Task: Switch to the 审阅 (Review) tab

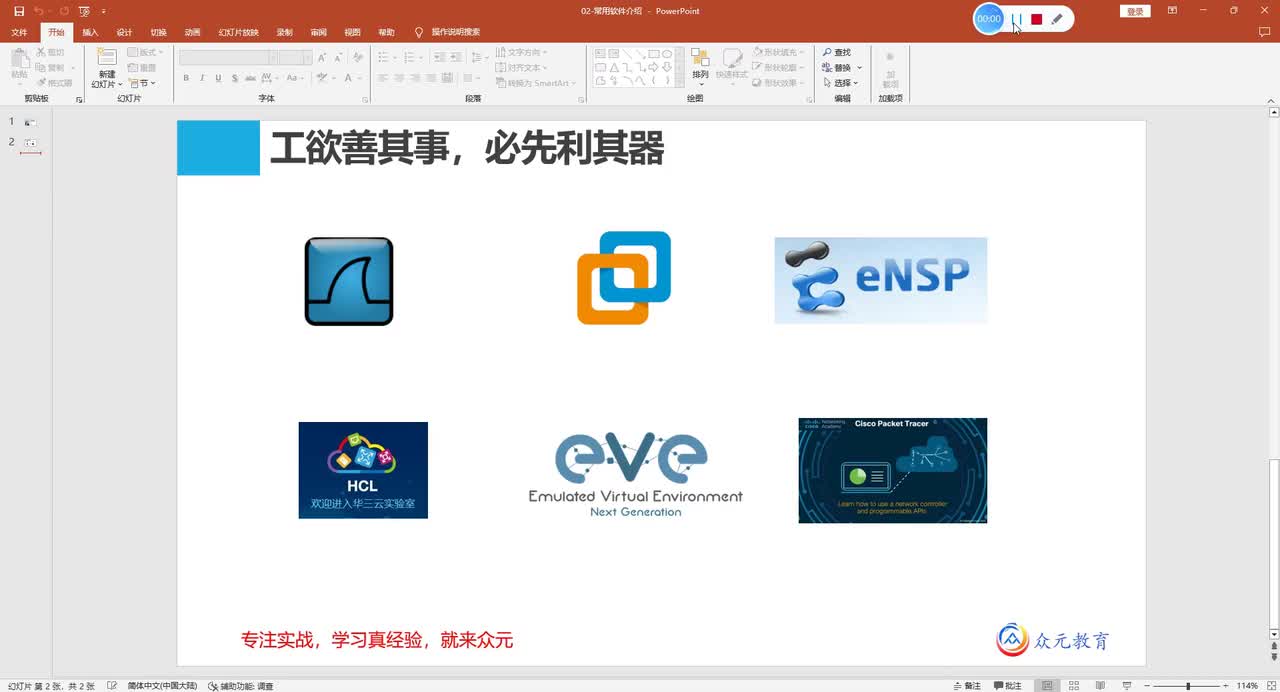Action: pos(318,32)
